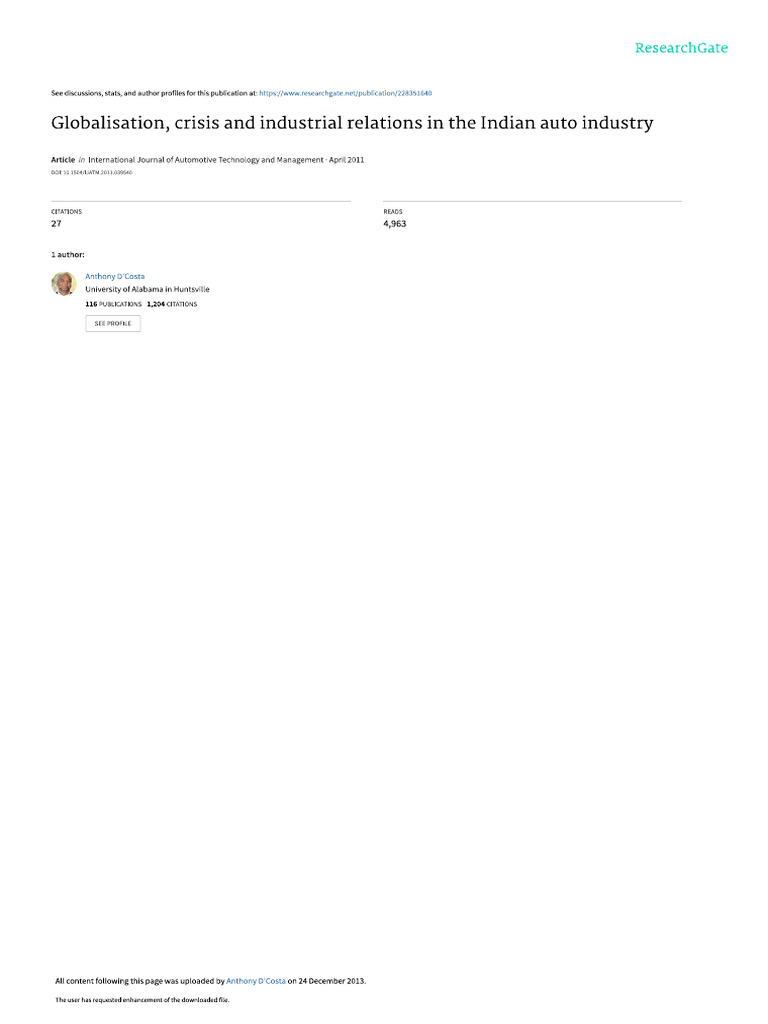
Task: Select the citations count 27
Action: [x=56, y=223]
